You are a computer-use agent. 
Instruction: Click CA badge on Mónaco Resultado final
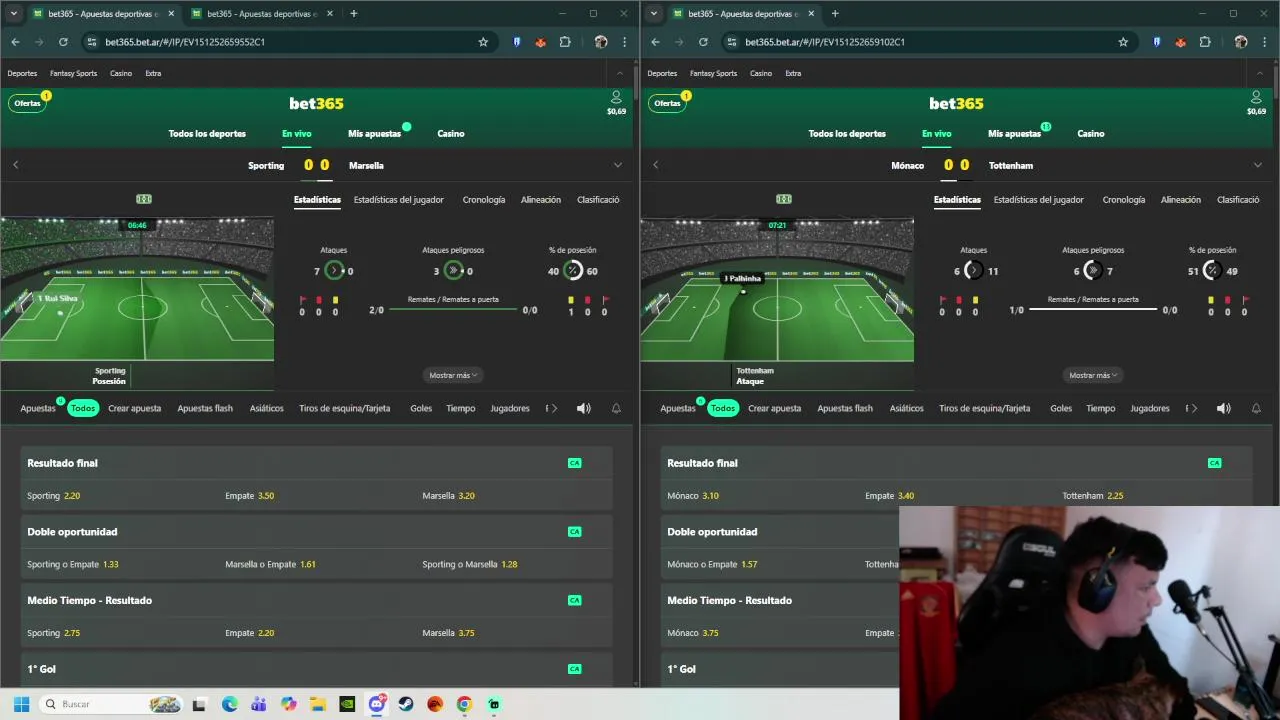tap(1214, 463)
